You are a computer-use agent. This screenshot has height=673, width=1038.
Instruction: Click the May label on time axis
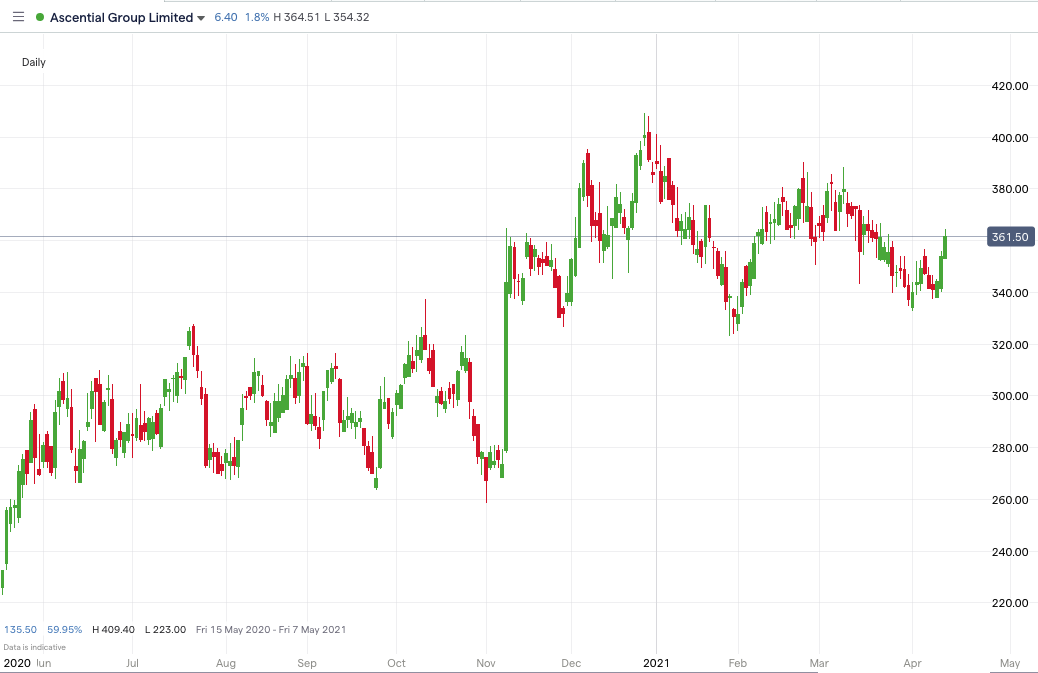point(1009,662)
